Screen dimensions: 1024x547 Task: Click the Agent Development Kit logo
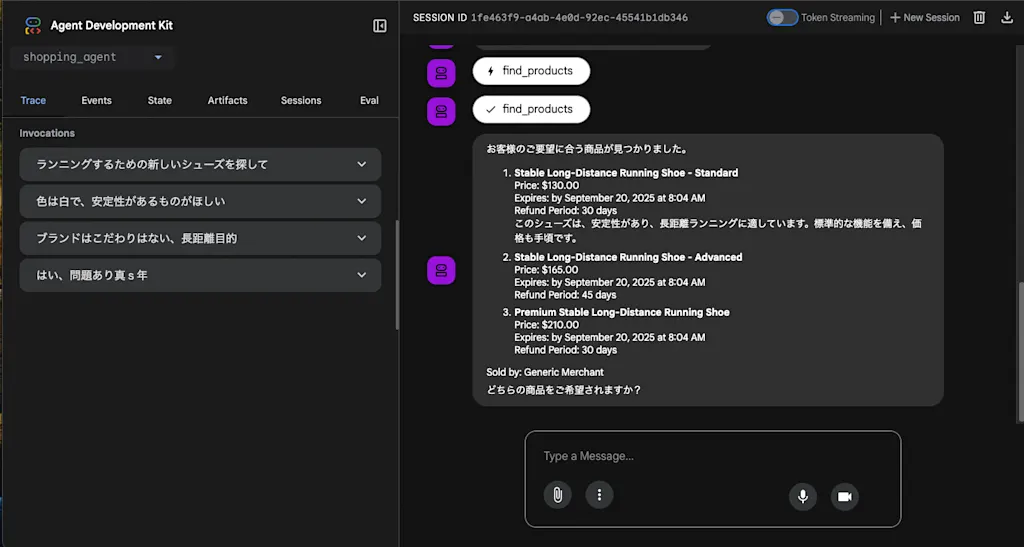[x=33, y=25]
